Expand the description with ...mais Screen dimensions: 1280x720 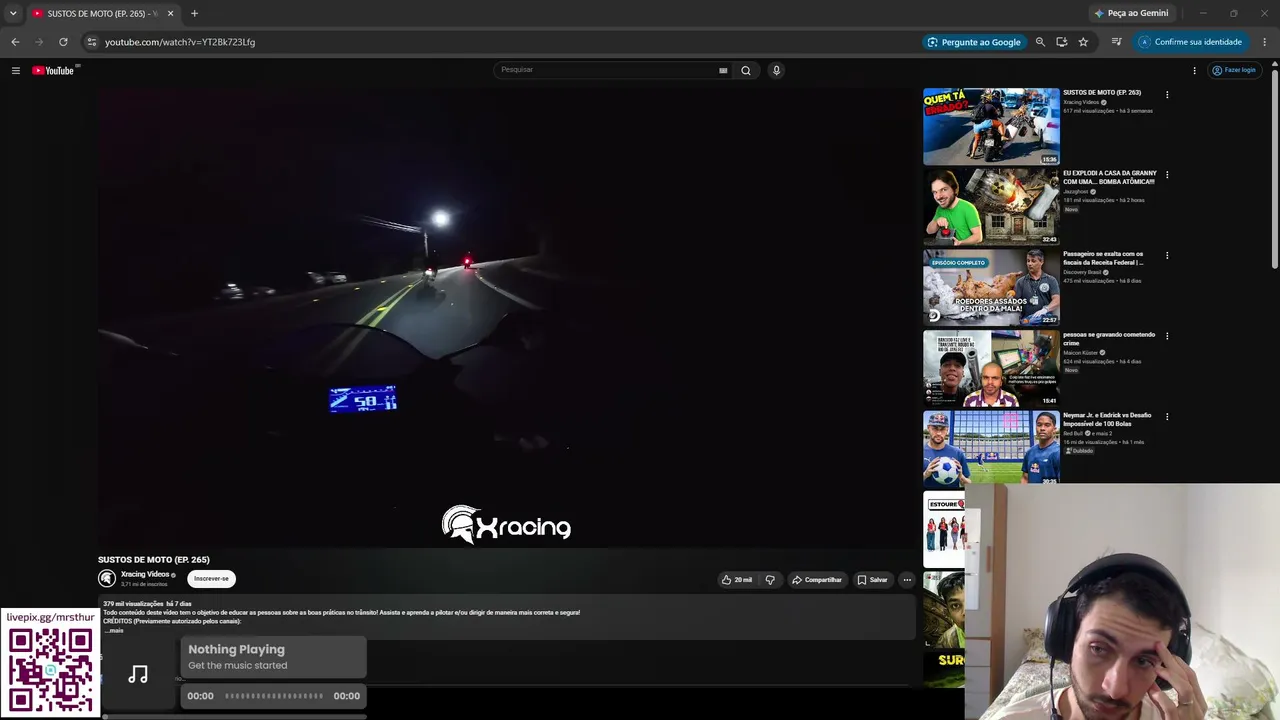(x=114, y=630)
